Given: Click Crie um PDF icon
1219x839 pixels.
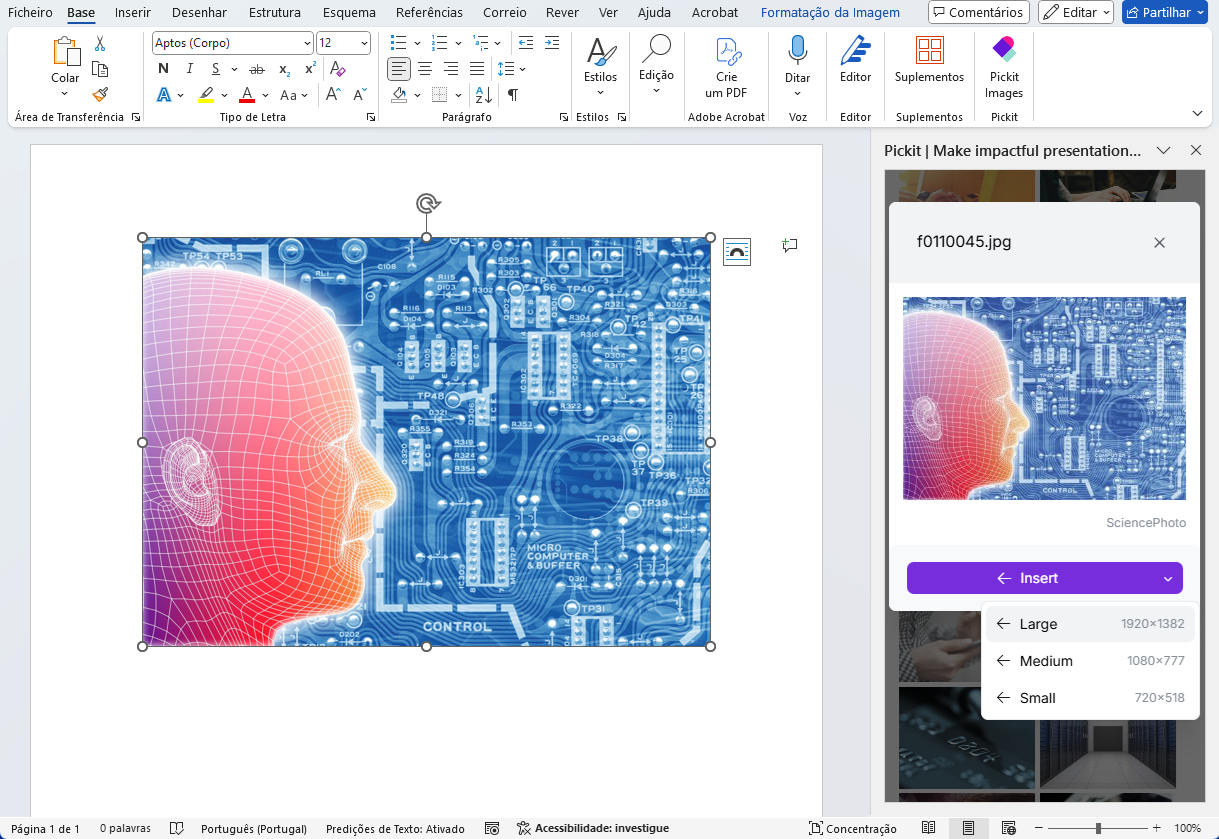Looking at the screenshot, I should pyautogui.click(x=726, y=67).
